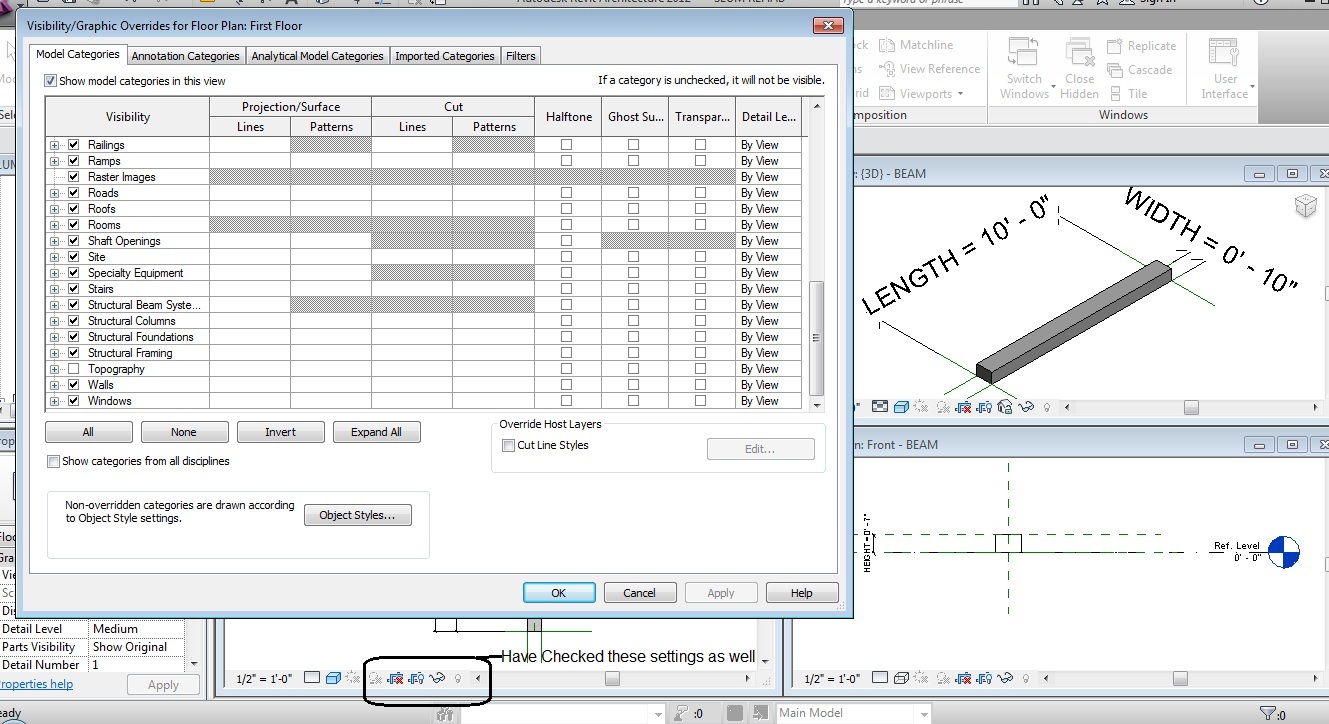This screenshot has width=1329, height=724.
Task: Expand the Site category tree node
Action: tap(55, 257)
